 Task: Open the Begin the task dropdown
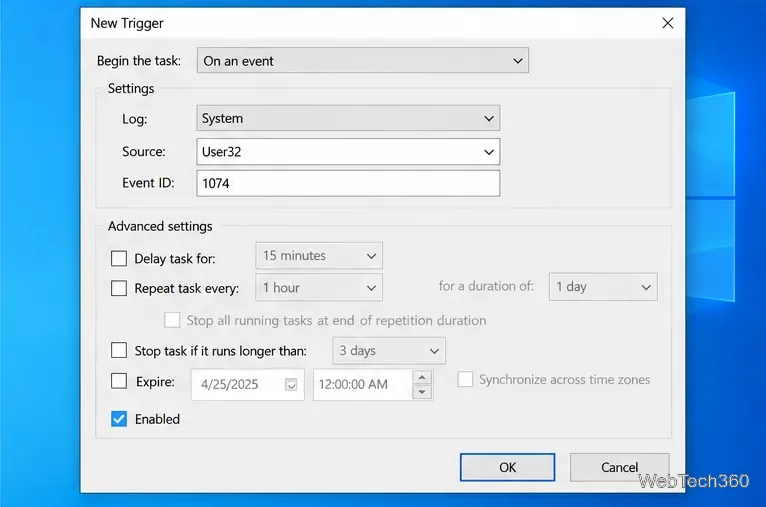tap(362, 61)
